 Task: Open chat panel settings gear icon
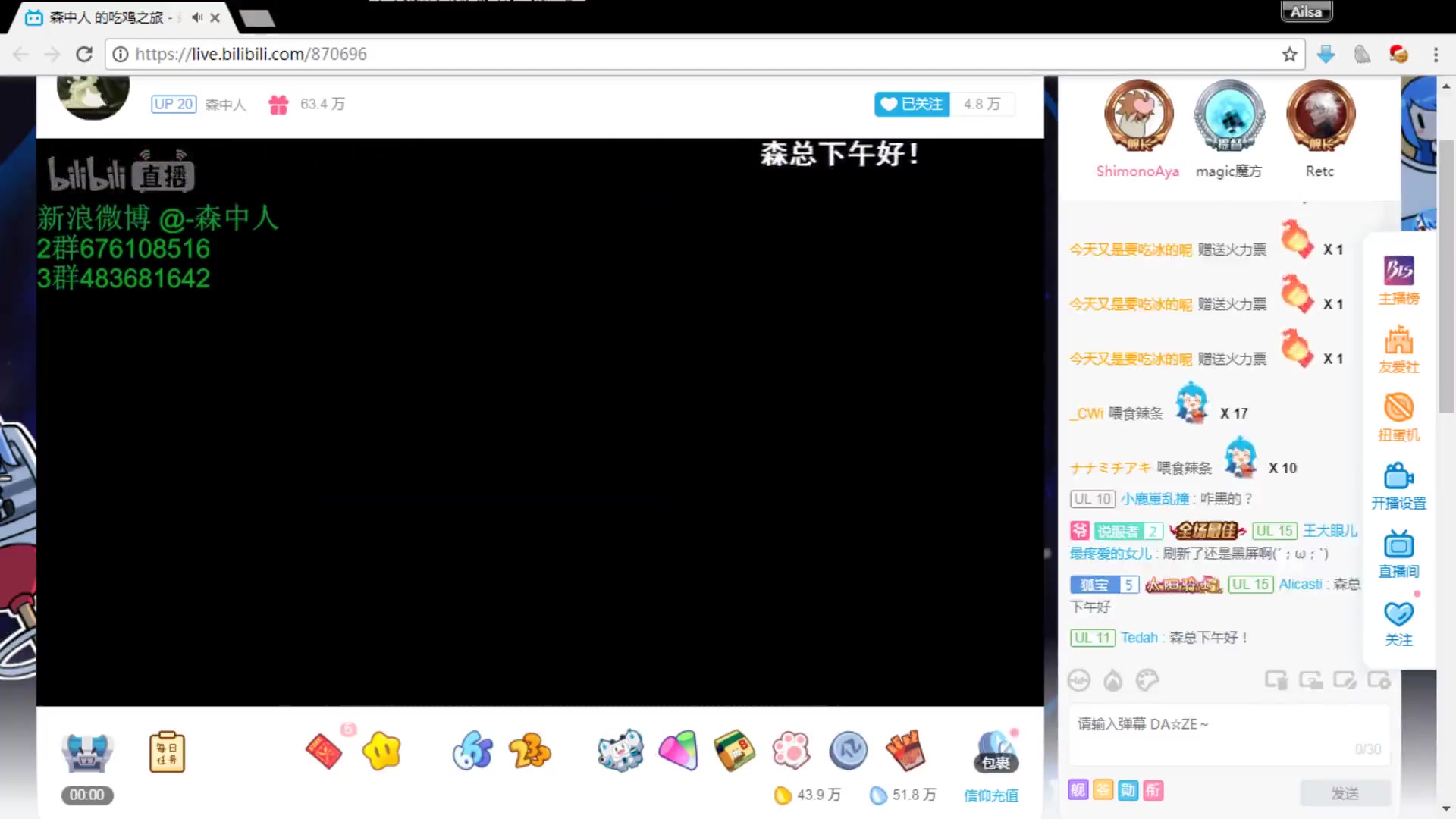click(x=1379, y=680)
